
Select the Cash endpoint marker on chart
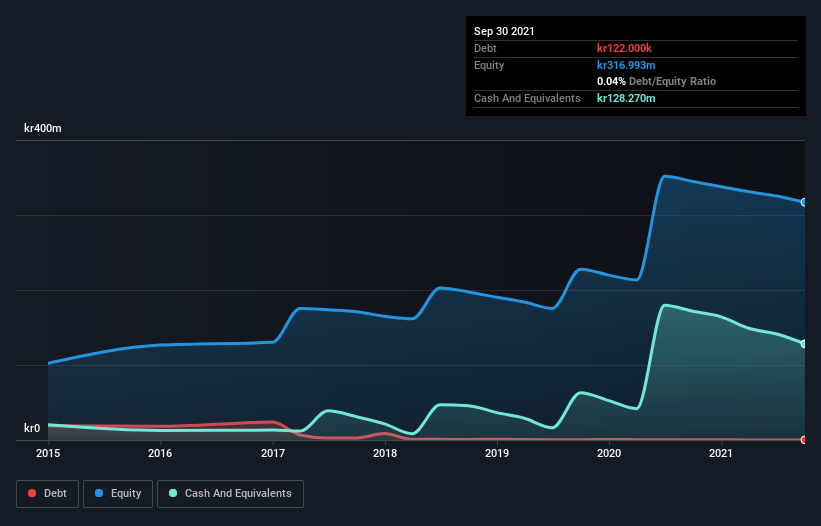pyautogui.click(x=804, y=344)
